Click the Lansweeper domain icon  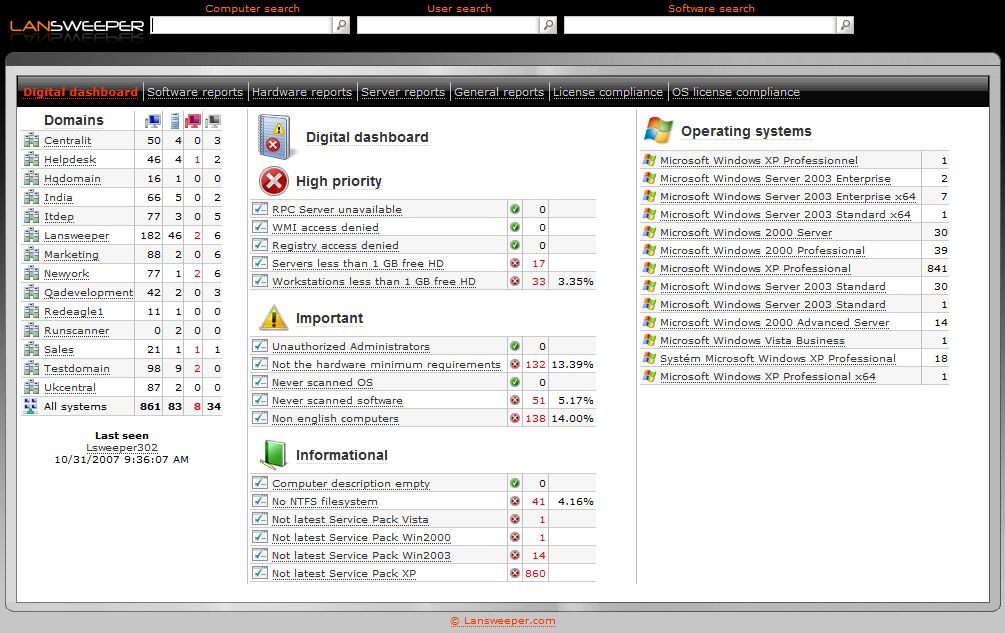point(31,235)
